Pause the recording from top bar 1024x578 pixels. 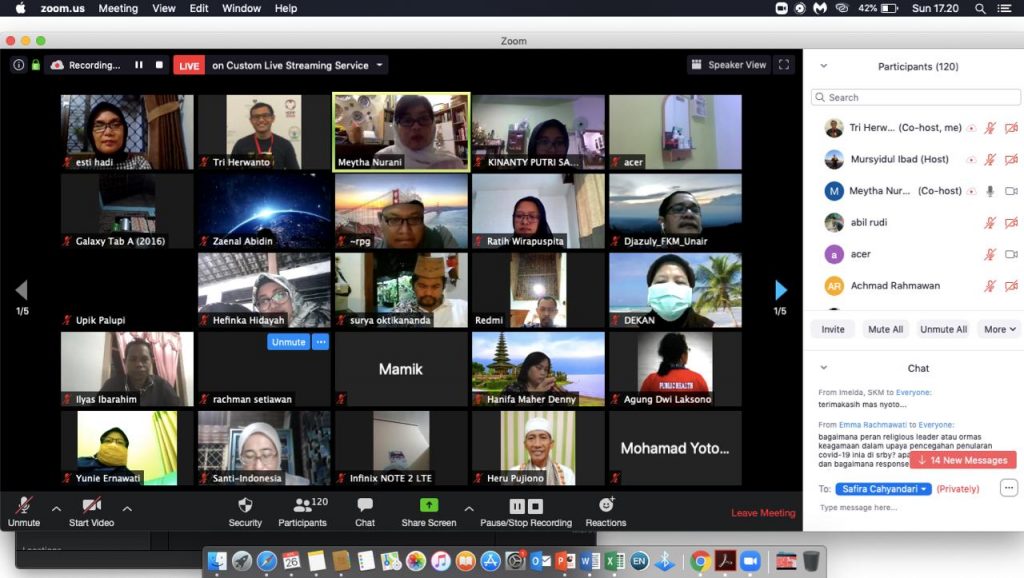click(138, 65)
